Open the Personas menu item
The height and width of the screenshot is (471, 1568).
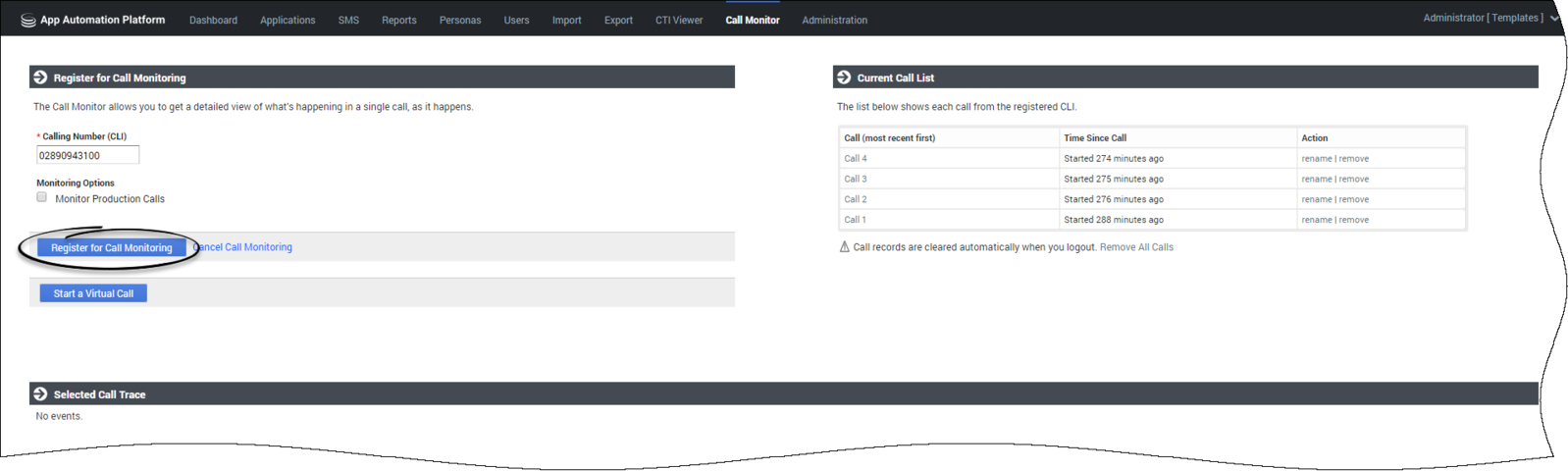(x=460, y=20)
